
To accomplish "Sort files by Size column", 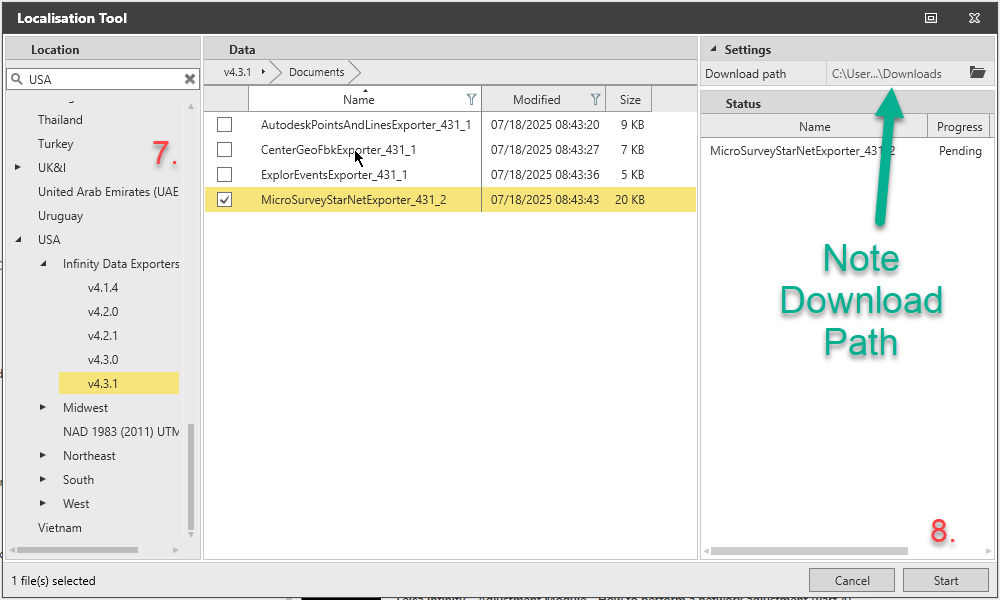I will 629,99.
